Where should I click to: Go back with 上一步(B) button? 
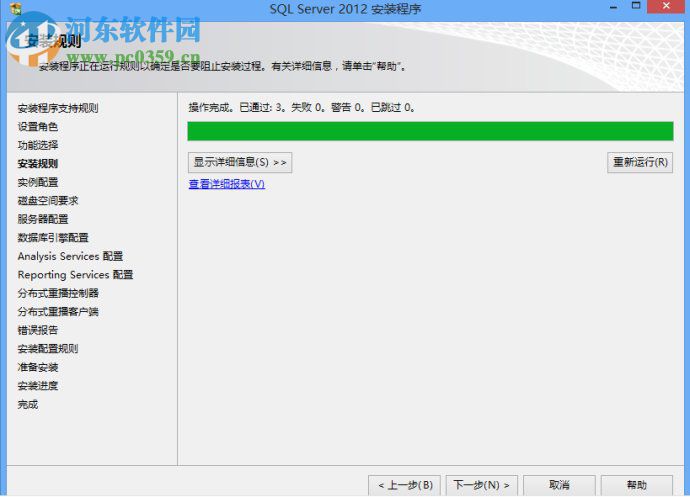coord(404,485)
